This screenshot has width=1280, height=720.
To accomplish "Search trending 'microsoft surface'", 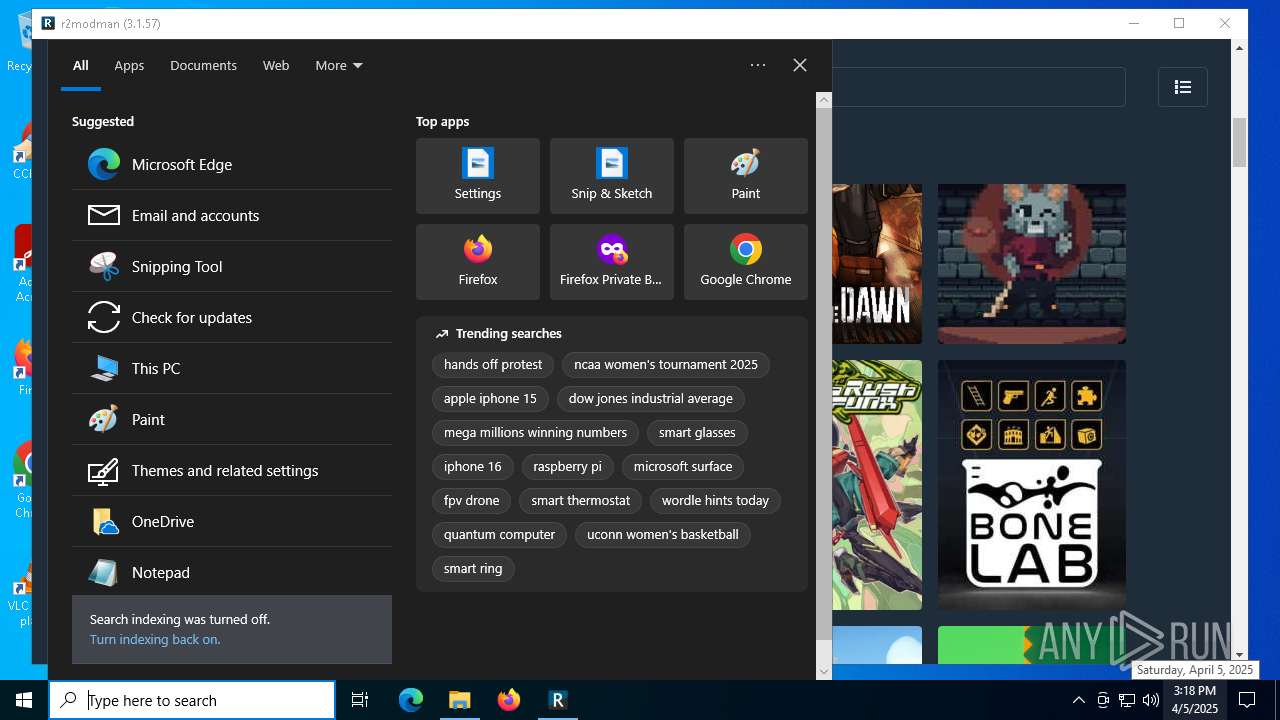I will pyautogui.click(x=683, y=466).
